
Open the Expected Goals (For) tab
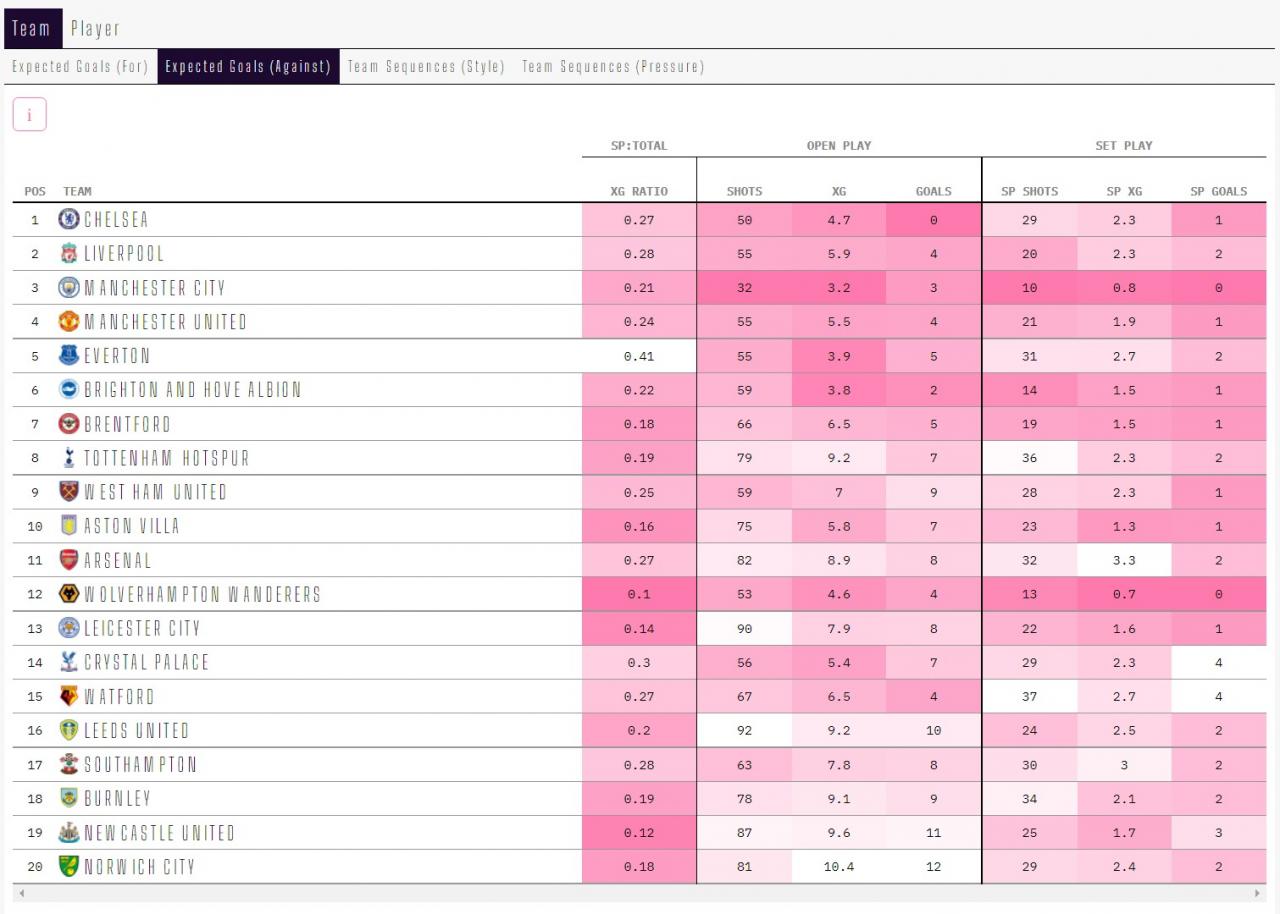point(80,67)
